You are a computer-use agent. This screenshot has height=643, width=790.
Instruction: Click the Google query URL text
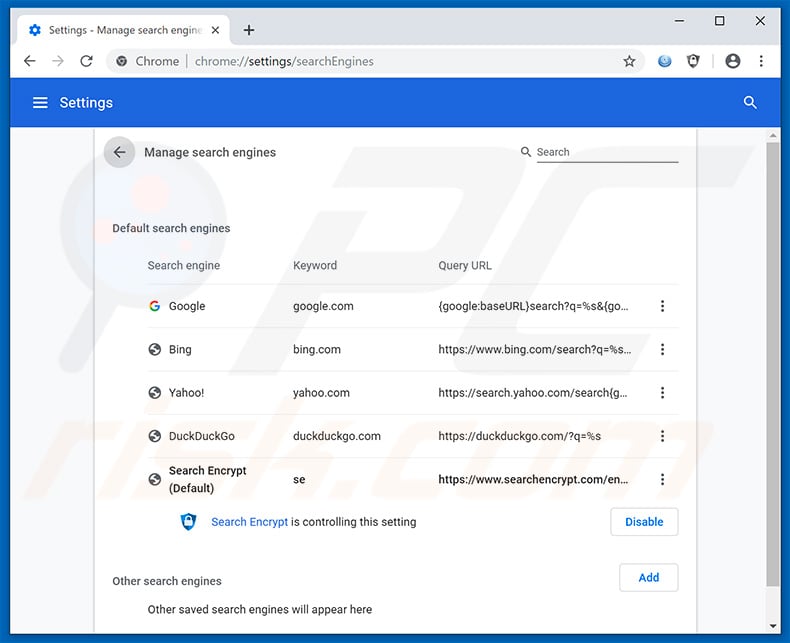click(533, 306)
